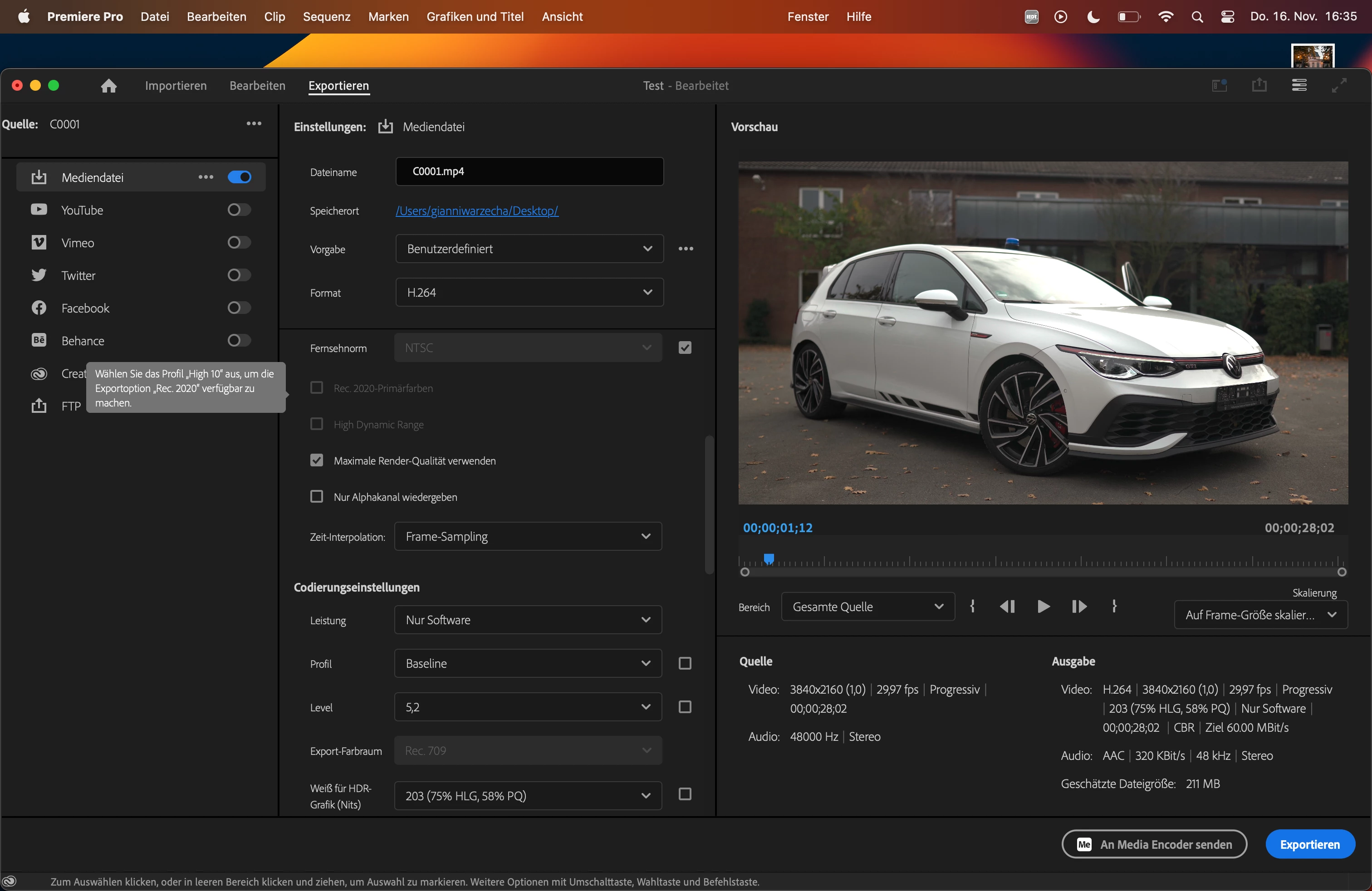Viewport: 1372px width, 891px height.
Task: Enable the YouTube export toggle
Action: (x=239, y=210)
